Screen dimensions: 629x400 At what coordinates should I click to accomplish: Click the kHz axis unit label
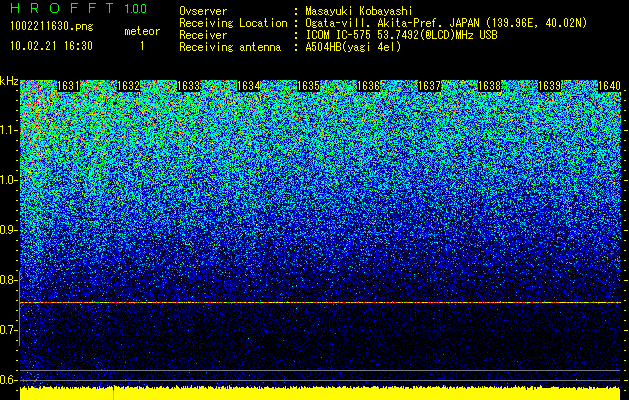[x=9, y=81]
